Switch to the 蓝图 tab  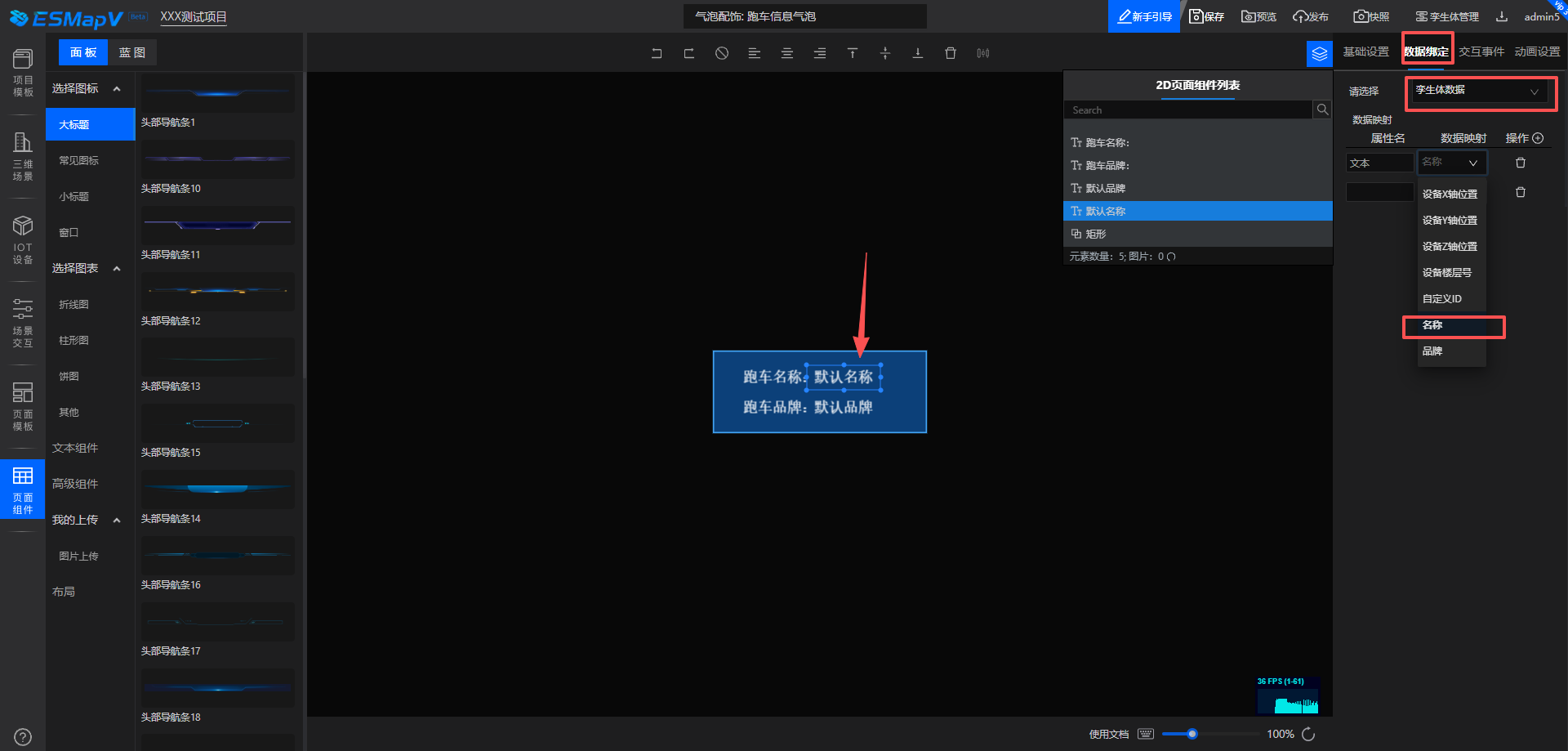[132, 52]
